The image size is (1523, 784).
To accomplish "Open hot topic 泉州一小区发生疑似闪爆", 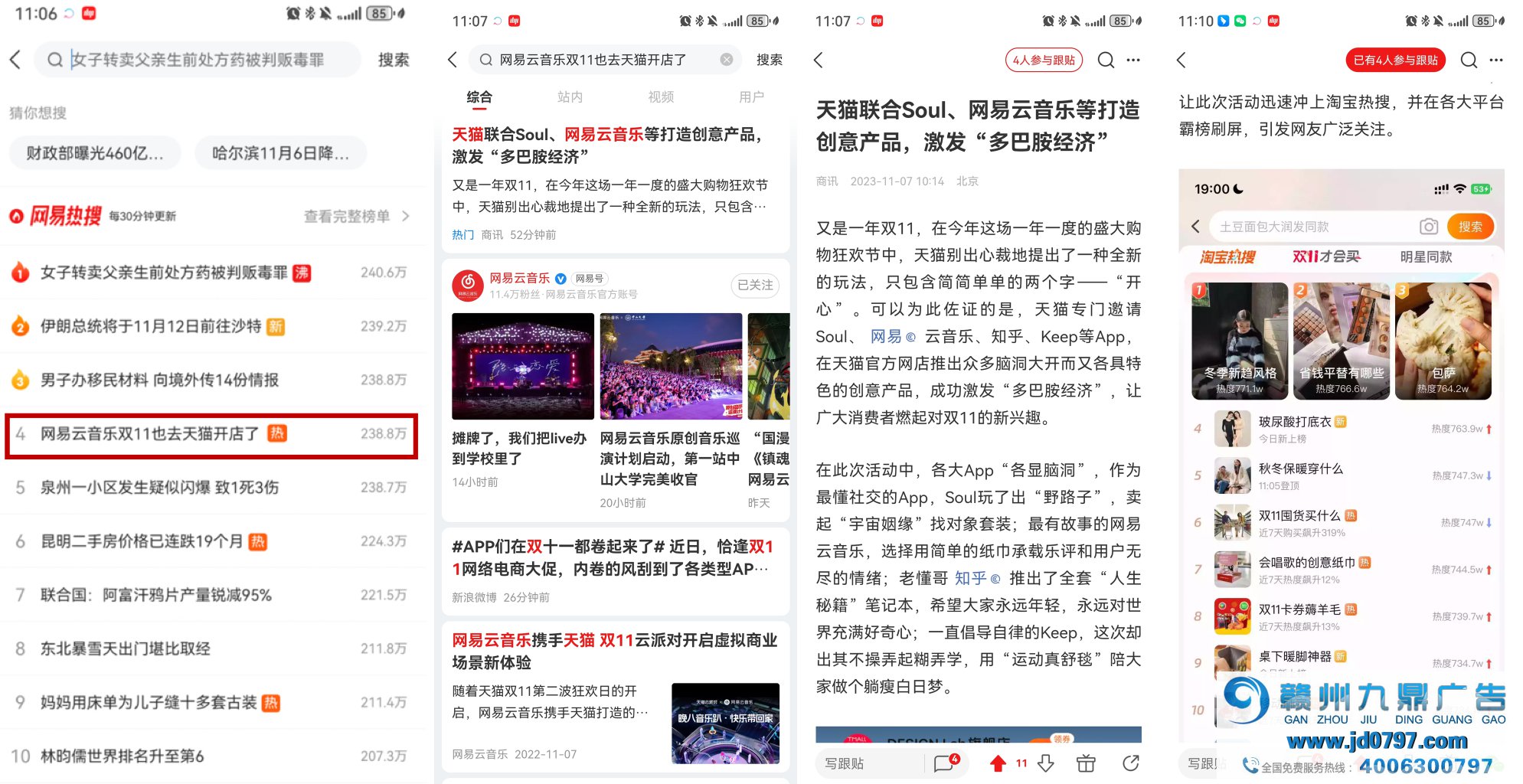I will coord(211,488).
